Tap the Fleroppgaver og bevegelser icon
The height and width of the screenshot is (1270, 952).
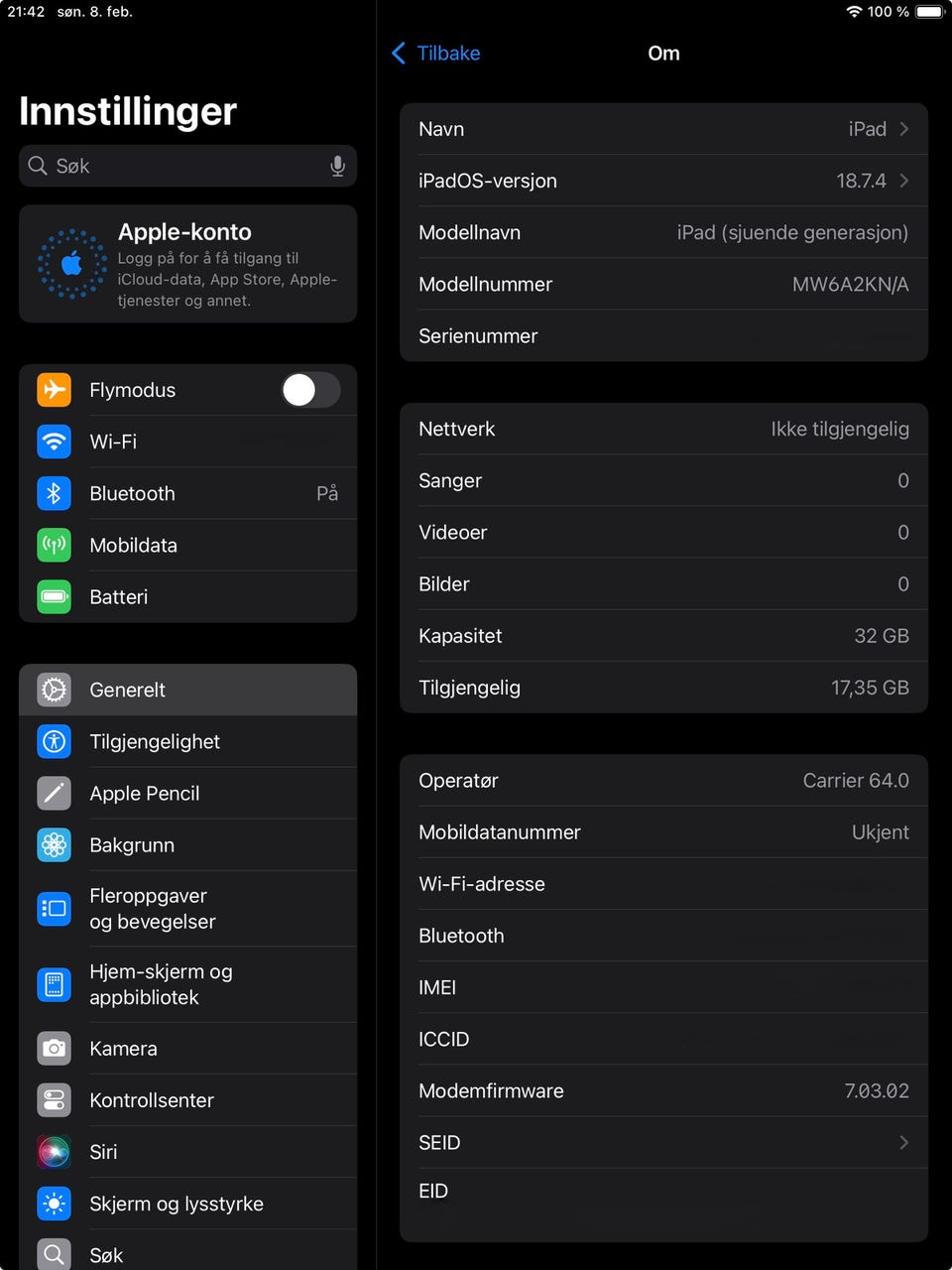coord(55,908)
